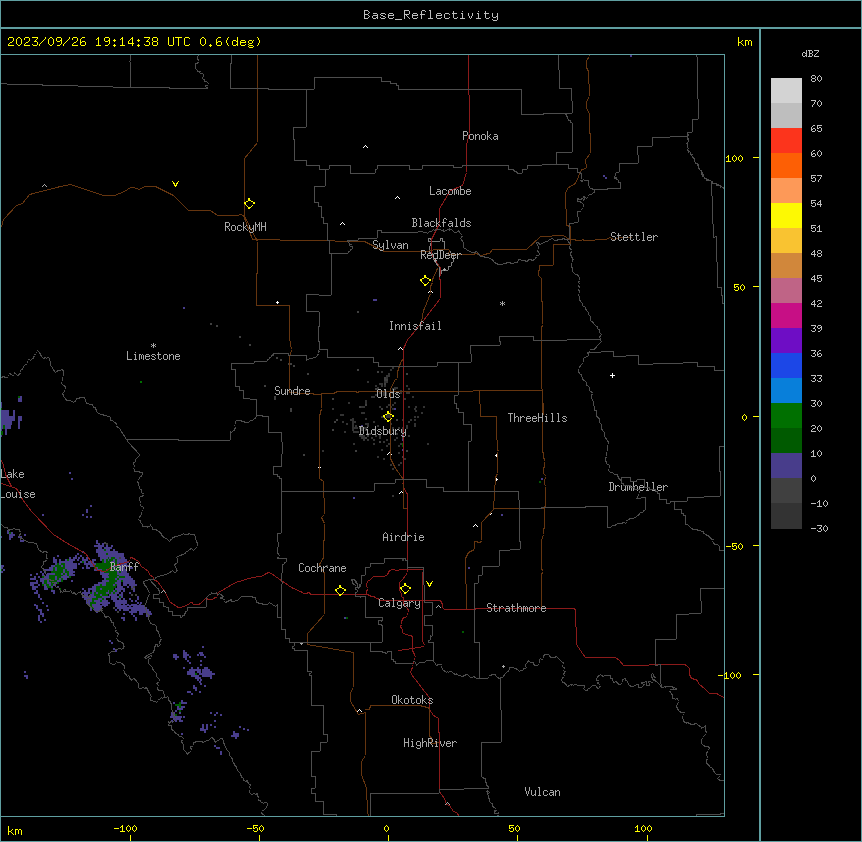This screenshot has width=862, height=842.
Task: Click the Stettler label
Action: (634, 237)
